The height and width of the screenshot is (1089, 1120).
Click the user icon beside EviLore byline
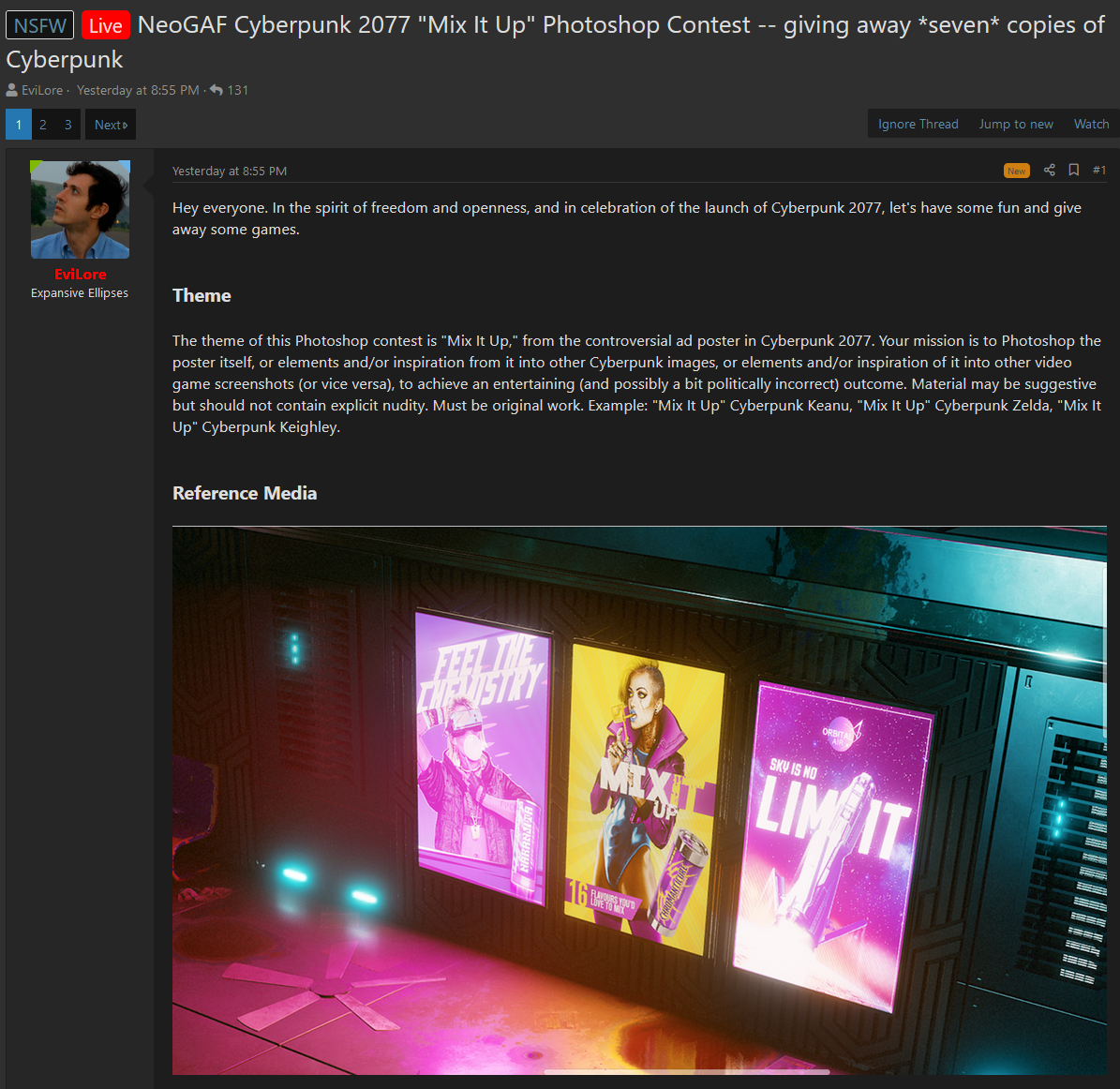pyautogui.click(x=12, y=90)
